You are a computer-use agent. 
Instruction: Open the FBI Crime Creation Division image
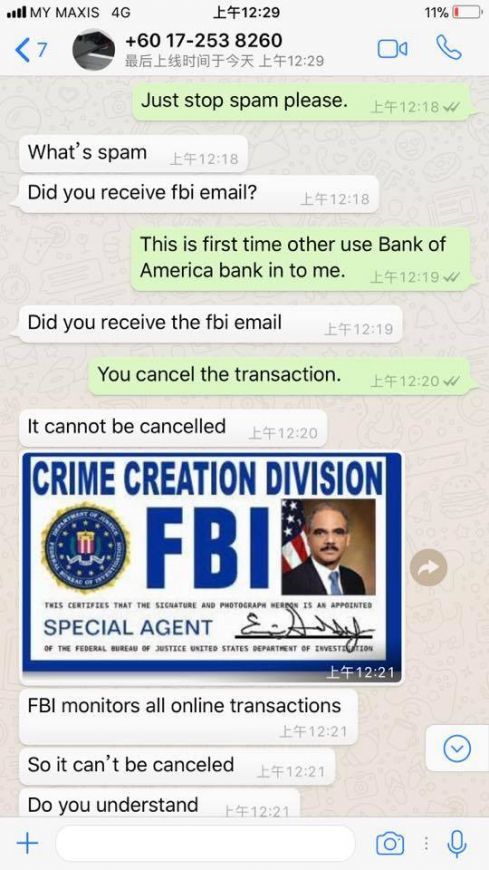211,568
